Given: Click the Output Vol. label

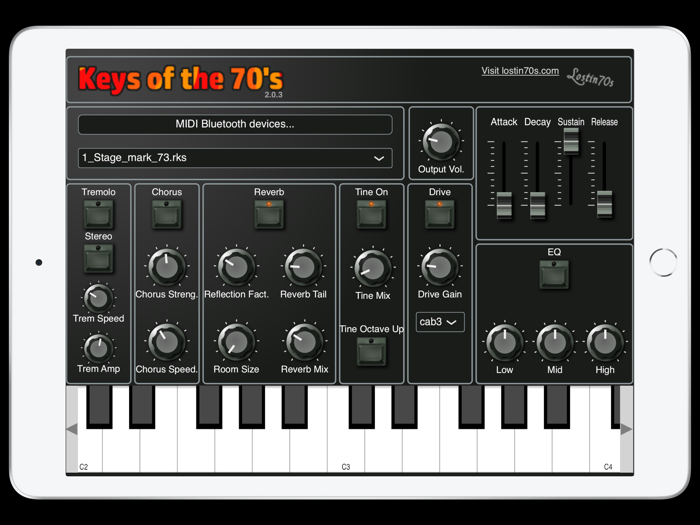Looking at the screenshot, I should click(441, 169).
